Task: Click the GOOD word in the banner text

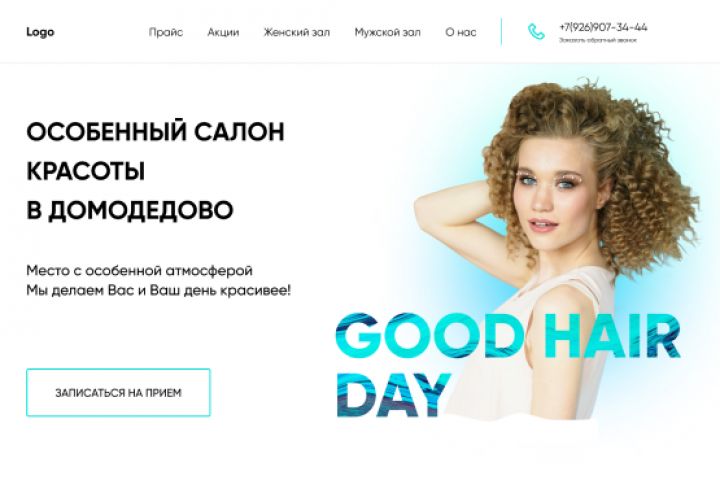Action: coord(430,335)
